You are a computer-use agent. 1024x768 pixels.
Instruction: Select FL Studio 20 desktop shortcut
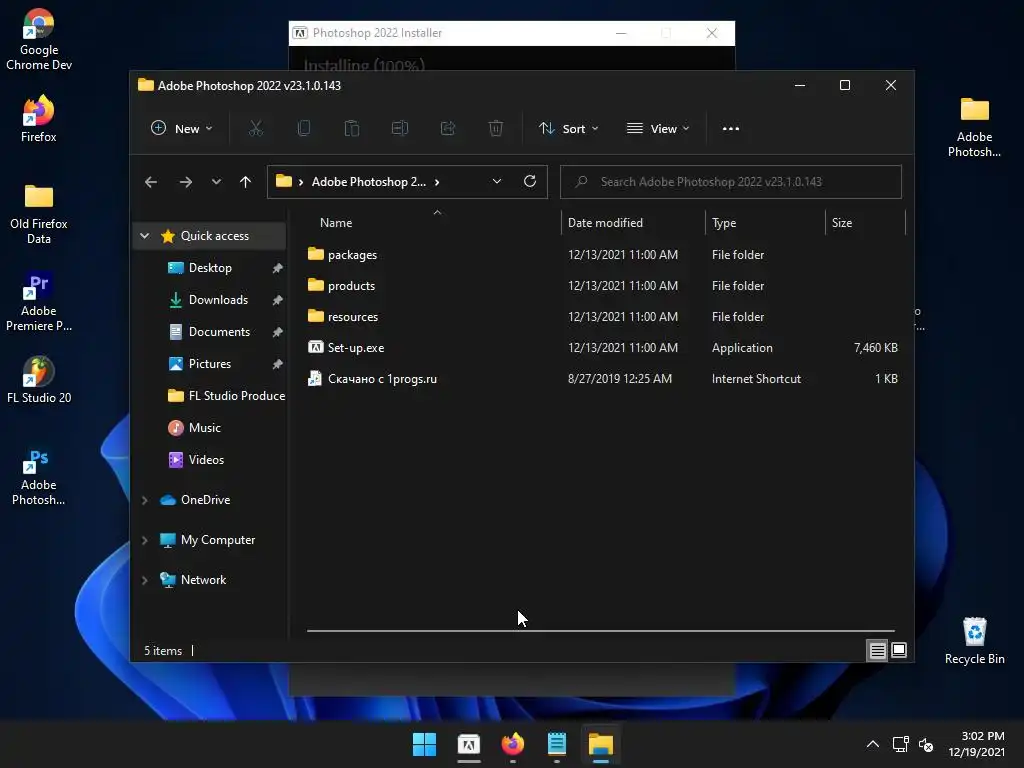(39, 380)
